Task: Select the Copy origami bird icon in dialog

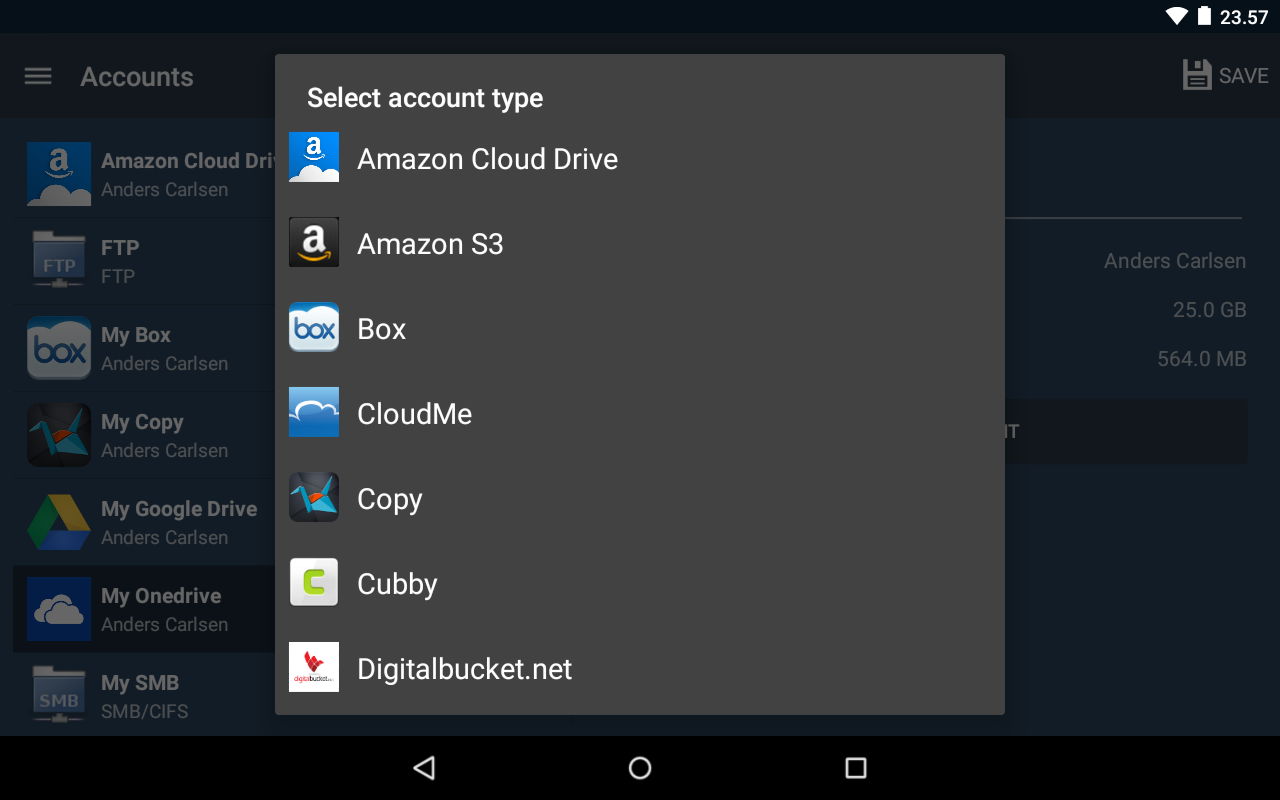Action: (314, 497)
